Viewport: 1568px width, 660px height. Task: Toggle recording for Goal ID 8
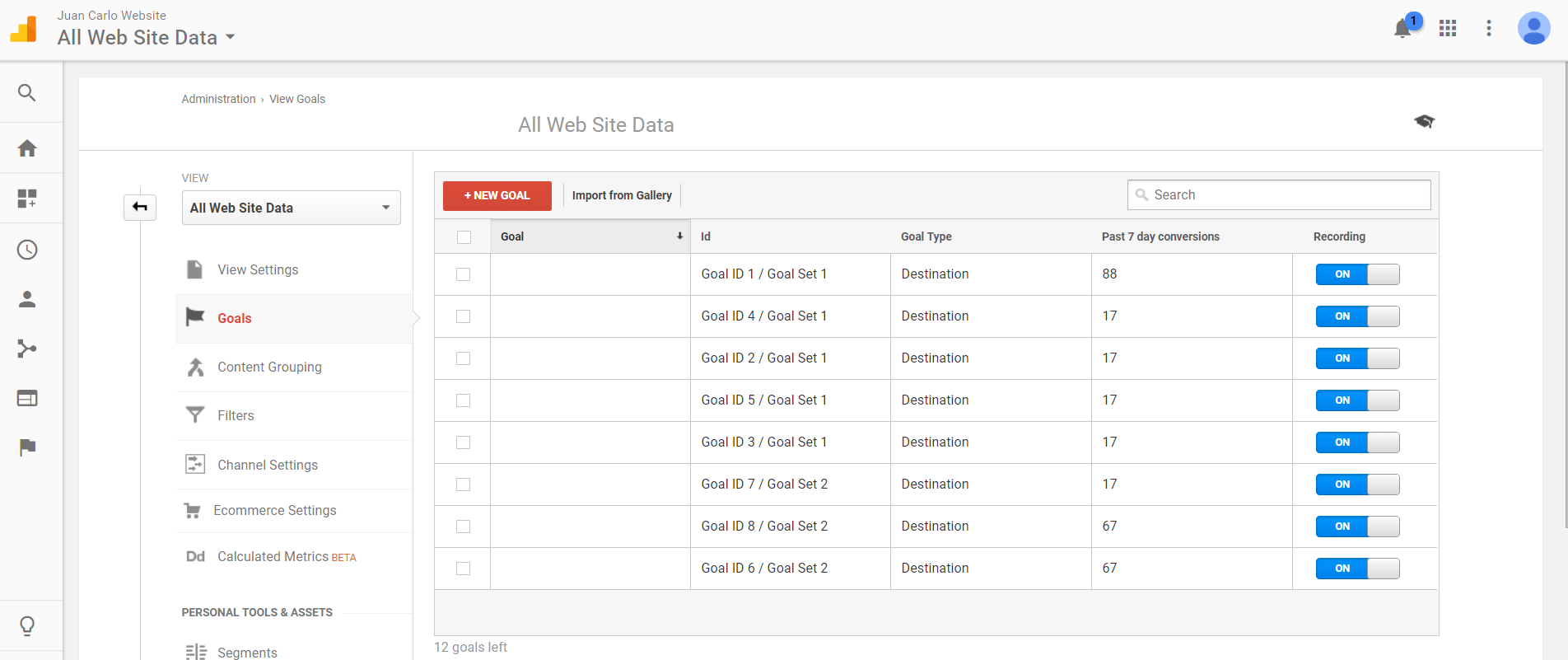coord(1356,527)
